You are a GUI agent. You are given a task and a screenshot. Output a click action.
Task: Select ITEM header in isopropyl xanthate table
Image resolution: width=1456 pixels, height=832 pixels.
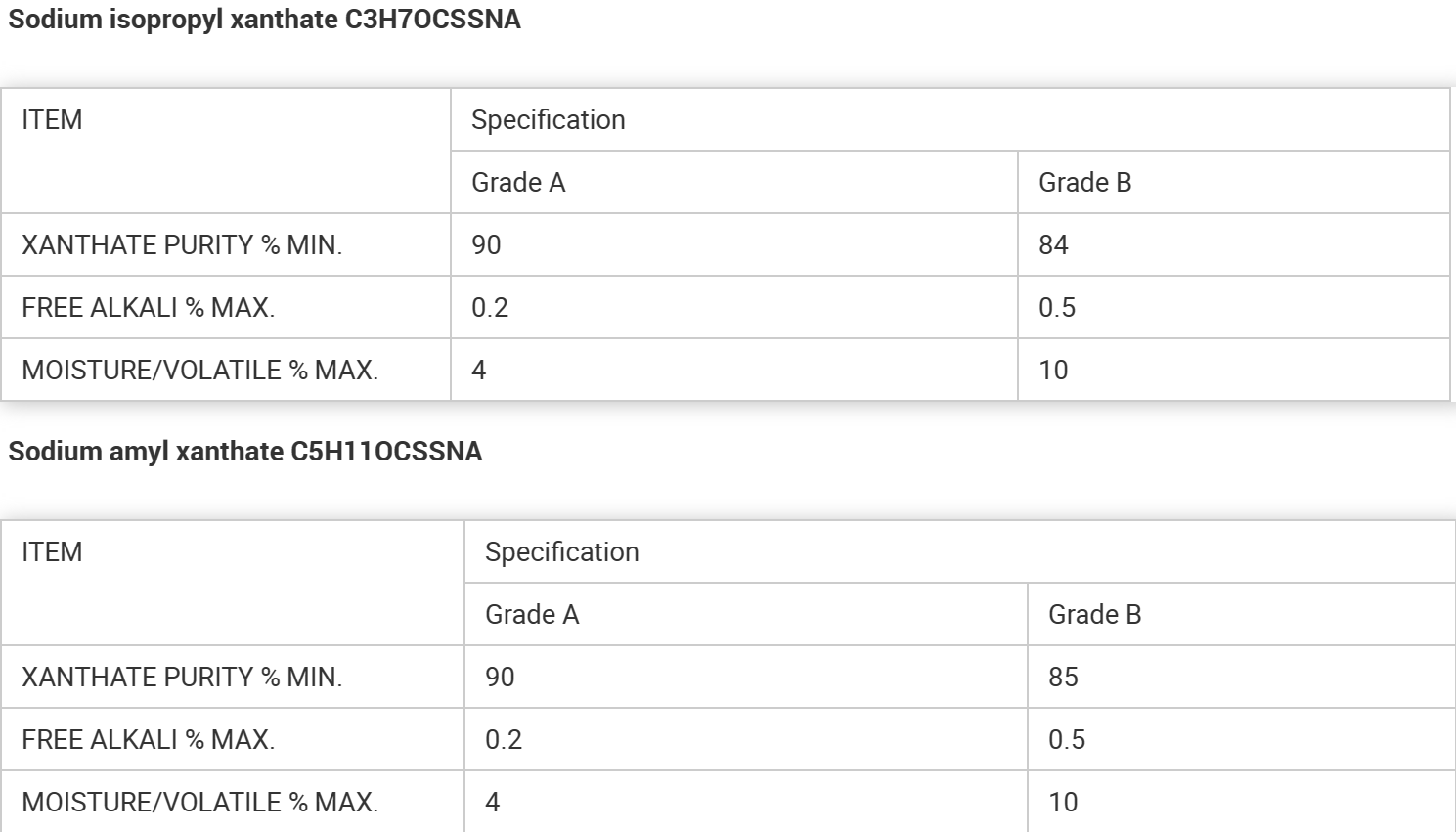click(52, 120)
